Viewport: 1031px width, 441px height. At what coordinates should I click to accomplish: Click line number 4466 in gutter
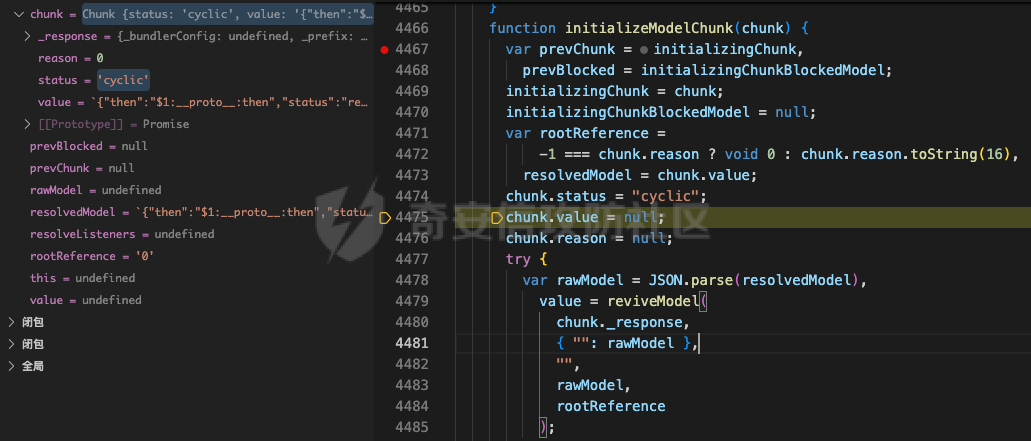click(x=412, y=28)
